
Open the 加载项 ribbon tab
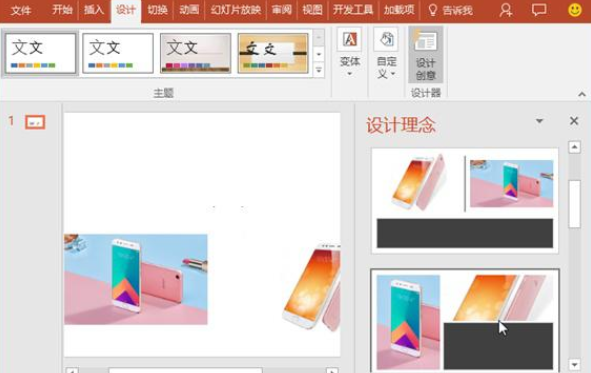pyautogui.click(x=399, y=10)
